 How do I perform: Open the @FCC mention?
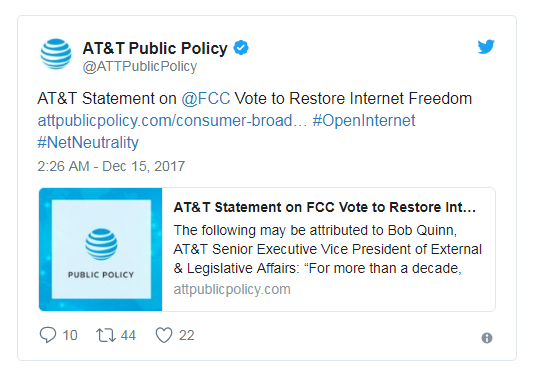click(206, 99)
